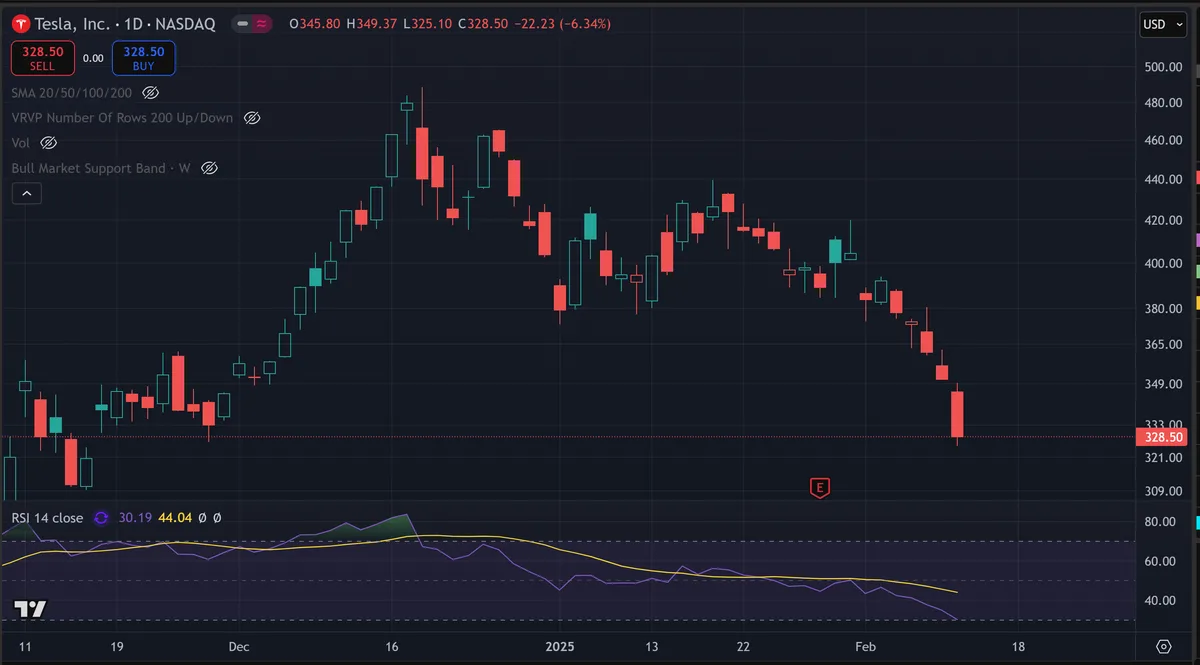1200x665 pixels.
Task: Select the Bull Market Support Band label
Action: [101, 168]
